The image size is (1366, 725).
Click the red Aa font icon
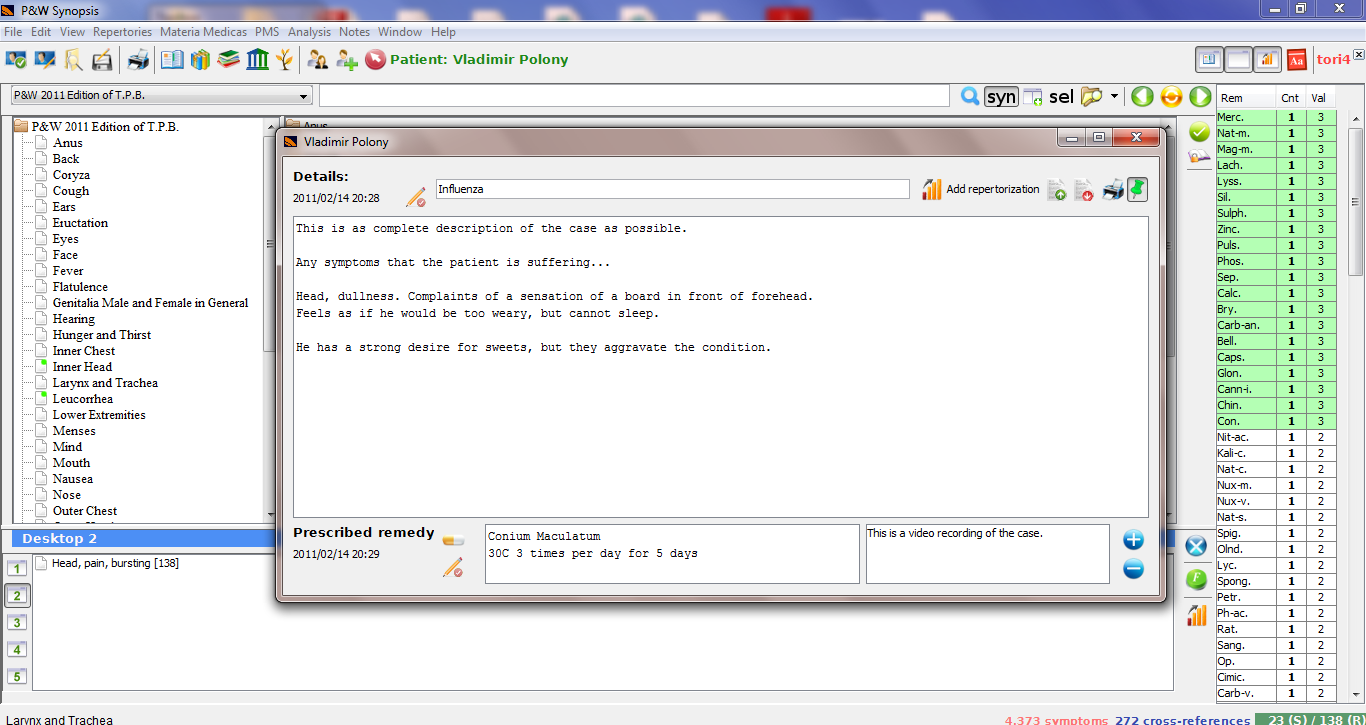[1296, 60]
